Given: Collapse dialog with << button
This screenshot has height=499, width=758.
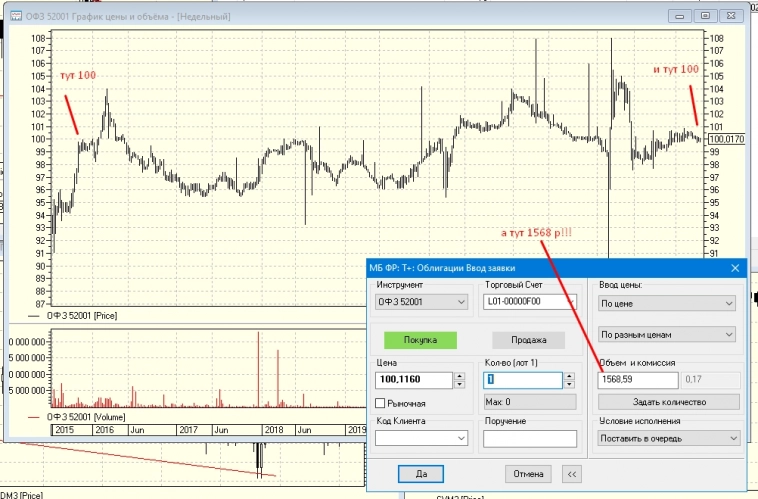Looking at the screenshot, I should pyautogui.click(x=572, y=474).
